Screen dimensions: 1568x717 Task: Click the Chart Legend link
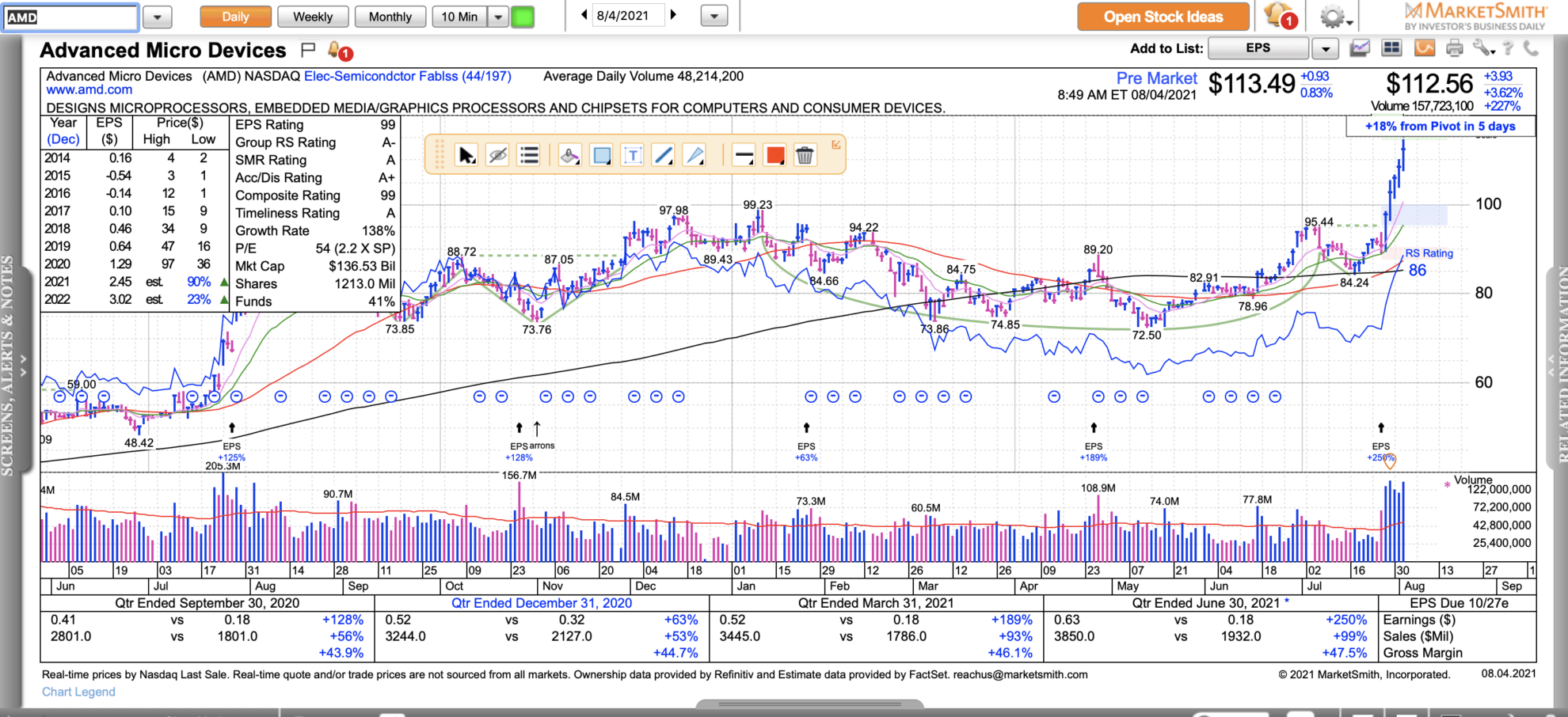coord(78,692)
